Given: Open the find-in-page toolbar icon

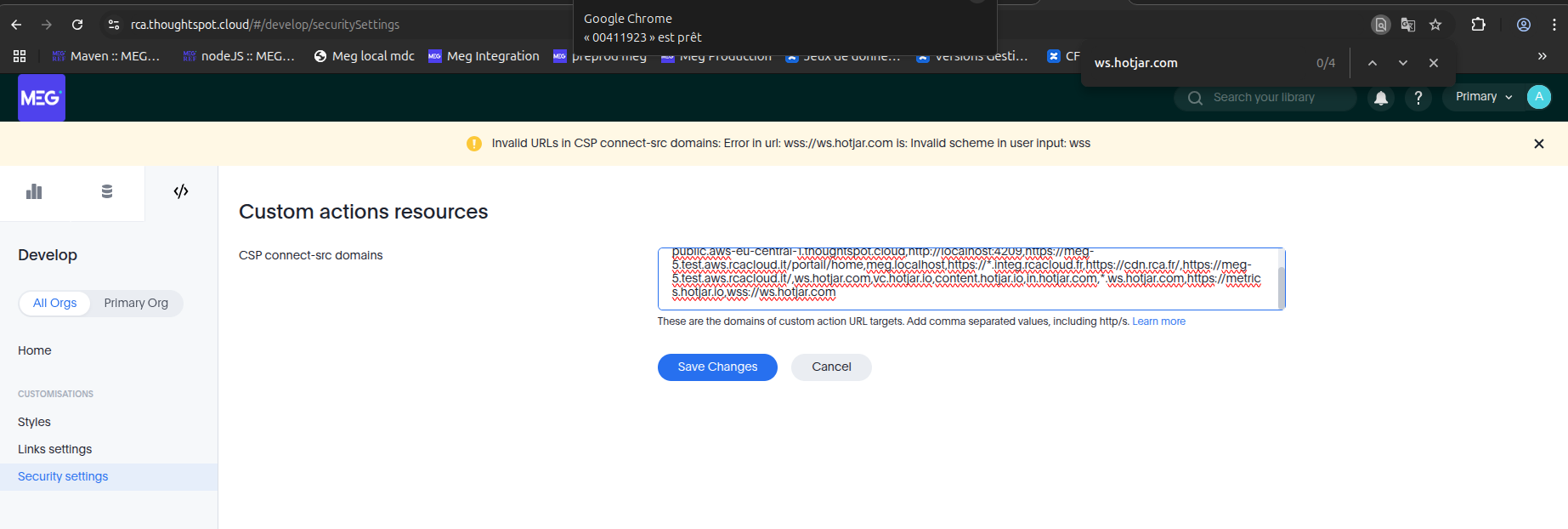Looking at the screenshot, I should [1381, 25].
